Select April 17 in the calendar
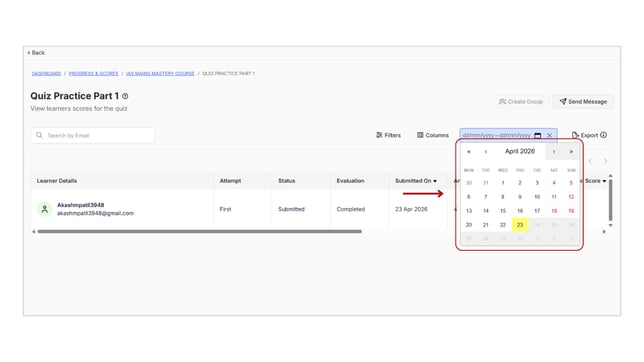The width and height of the screenshot is (644, 362). 537,211
